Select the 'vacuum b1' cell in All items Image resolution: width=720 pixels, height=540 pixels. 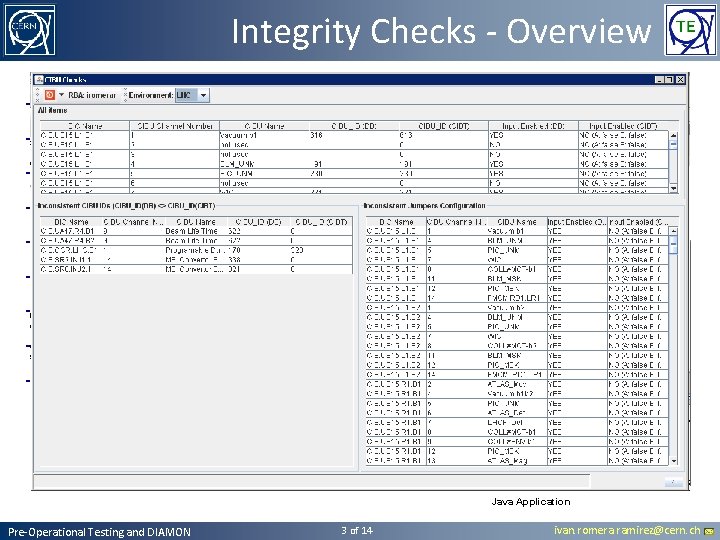point(264,135)
